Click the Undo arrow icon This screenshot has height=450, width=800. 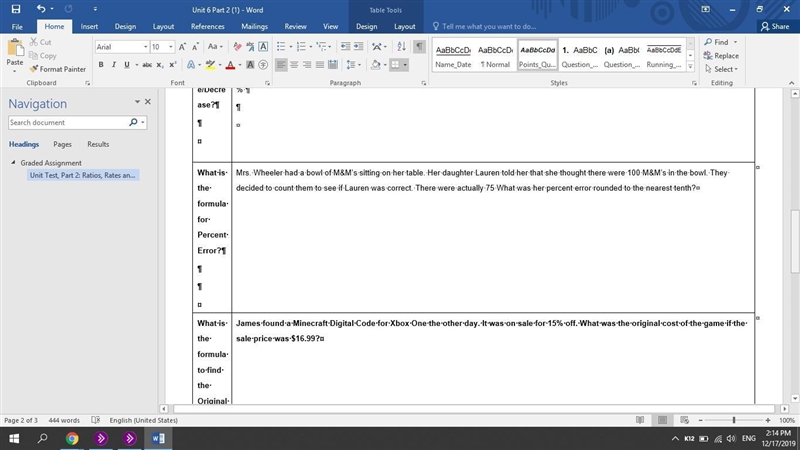[41, 9]
